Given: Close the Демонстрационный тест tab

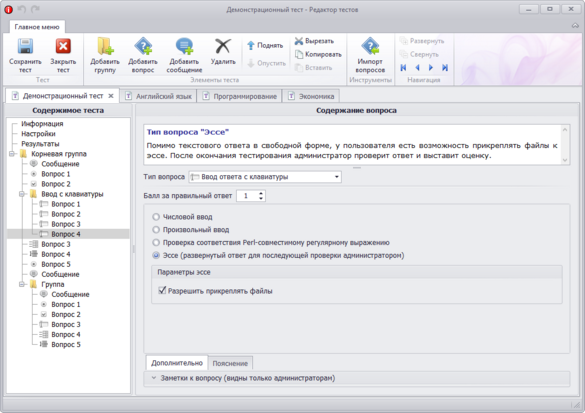Looking at the screenshot, I should coord(111,96).
